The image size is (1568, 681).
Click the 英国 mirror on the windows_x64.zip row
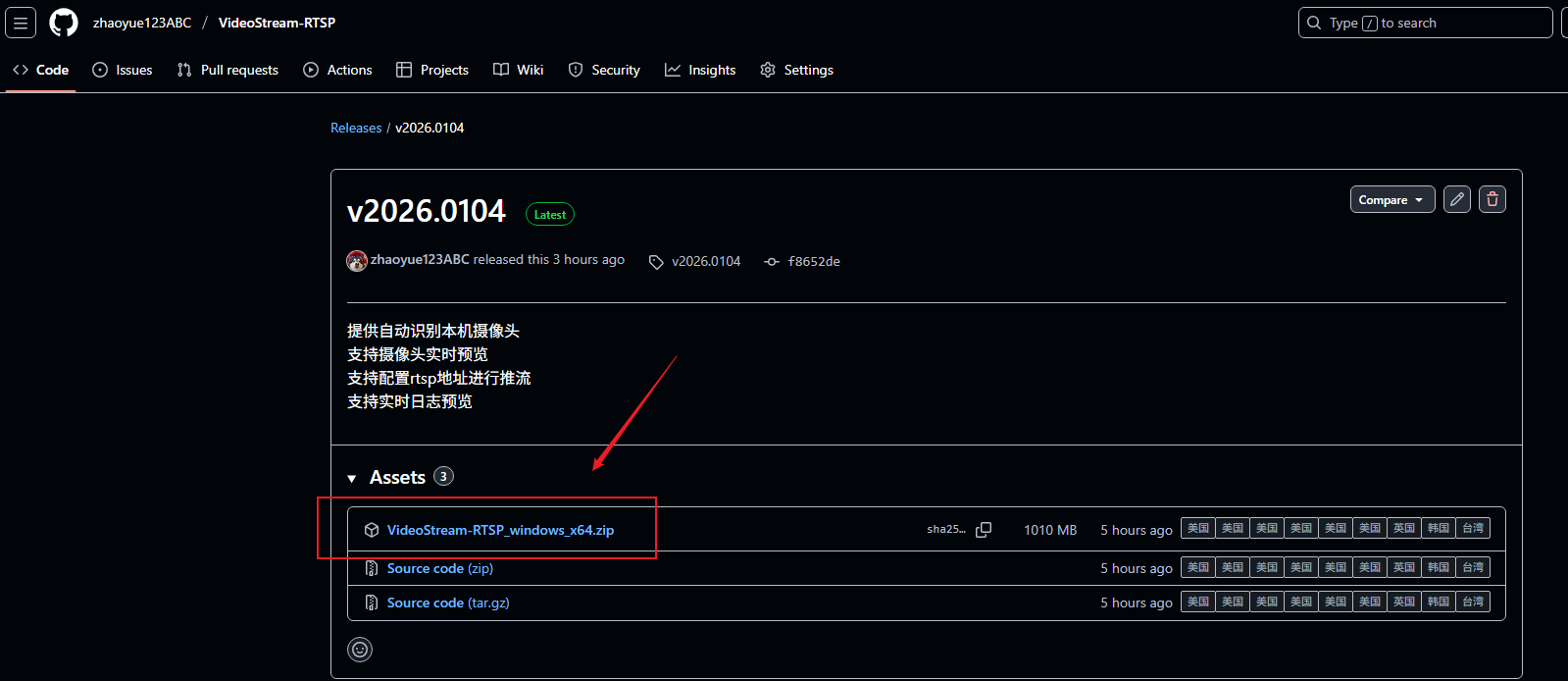pyautogui.click(x=1404, y=528)
